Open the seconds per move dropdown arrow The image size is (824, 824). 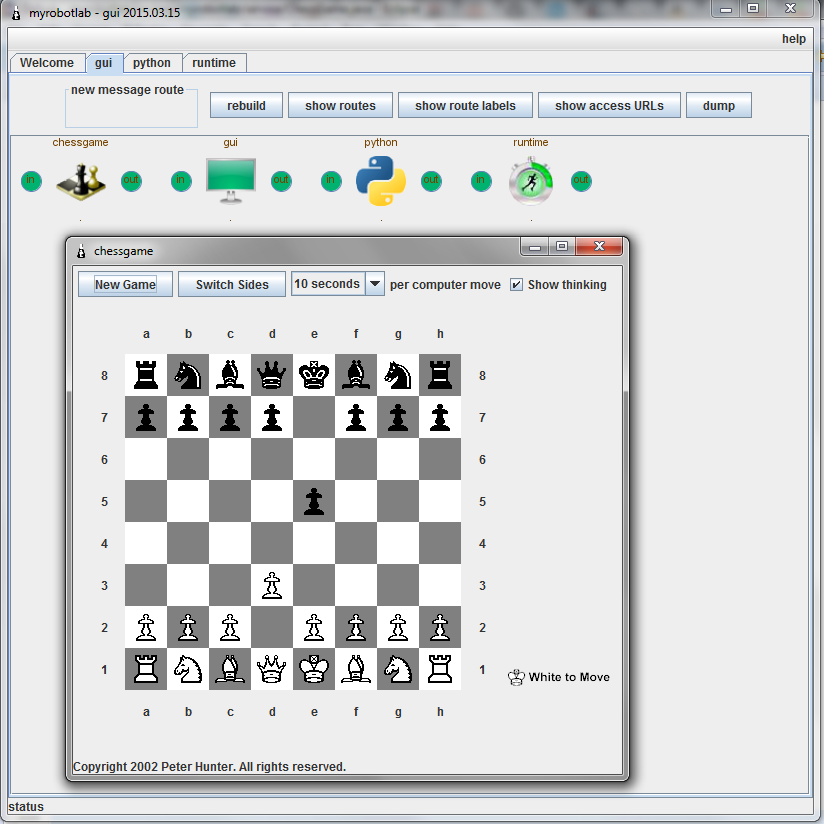tap(375, 284)
